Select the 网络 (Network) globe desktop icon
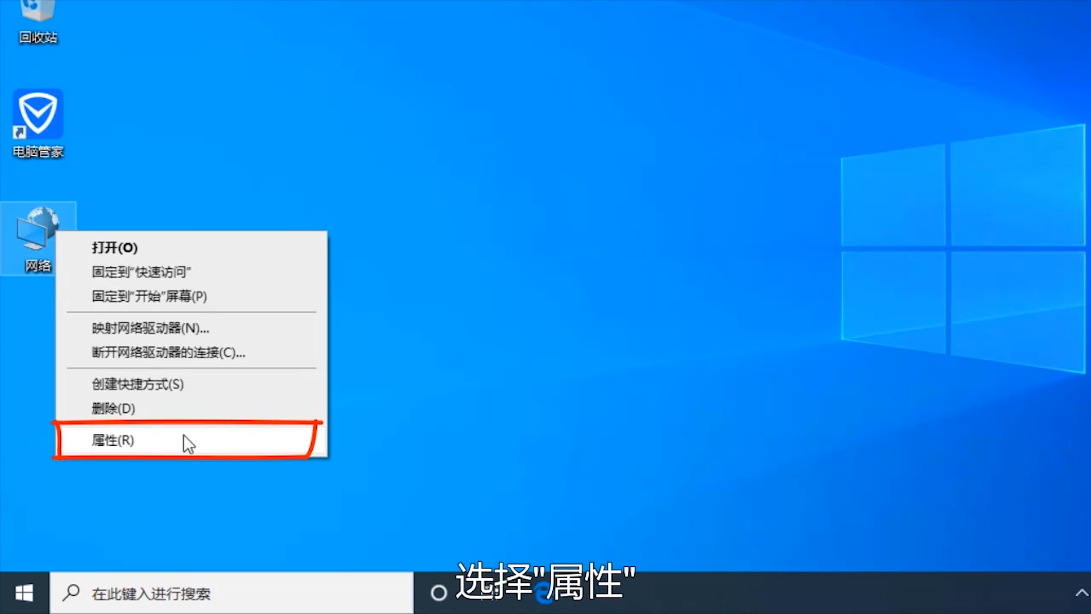 (x=38, y=229)
